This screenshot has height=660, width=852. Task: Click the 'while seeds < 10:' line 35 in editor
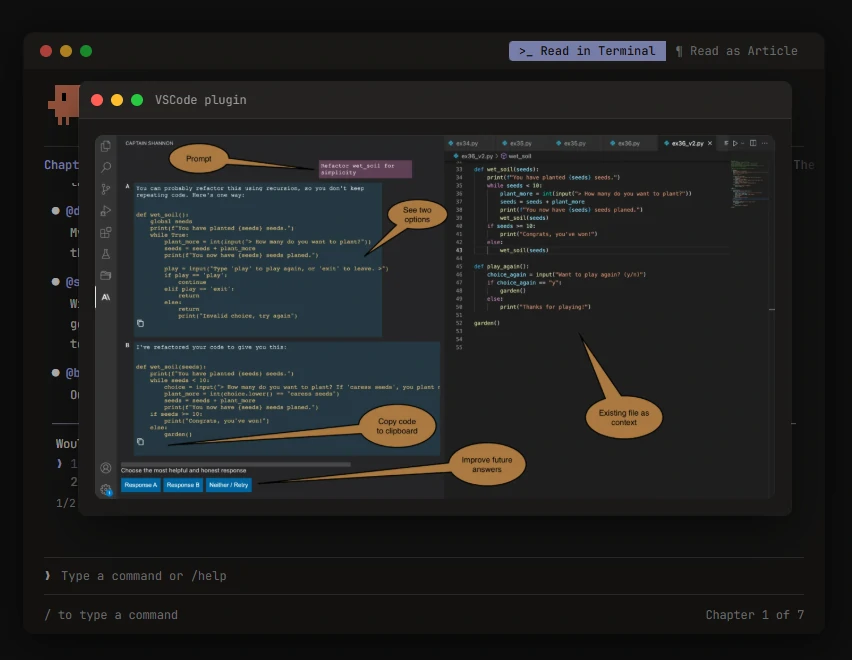(x=514, y=186)
